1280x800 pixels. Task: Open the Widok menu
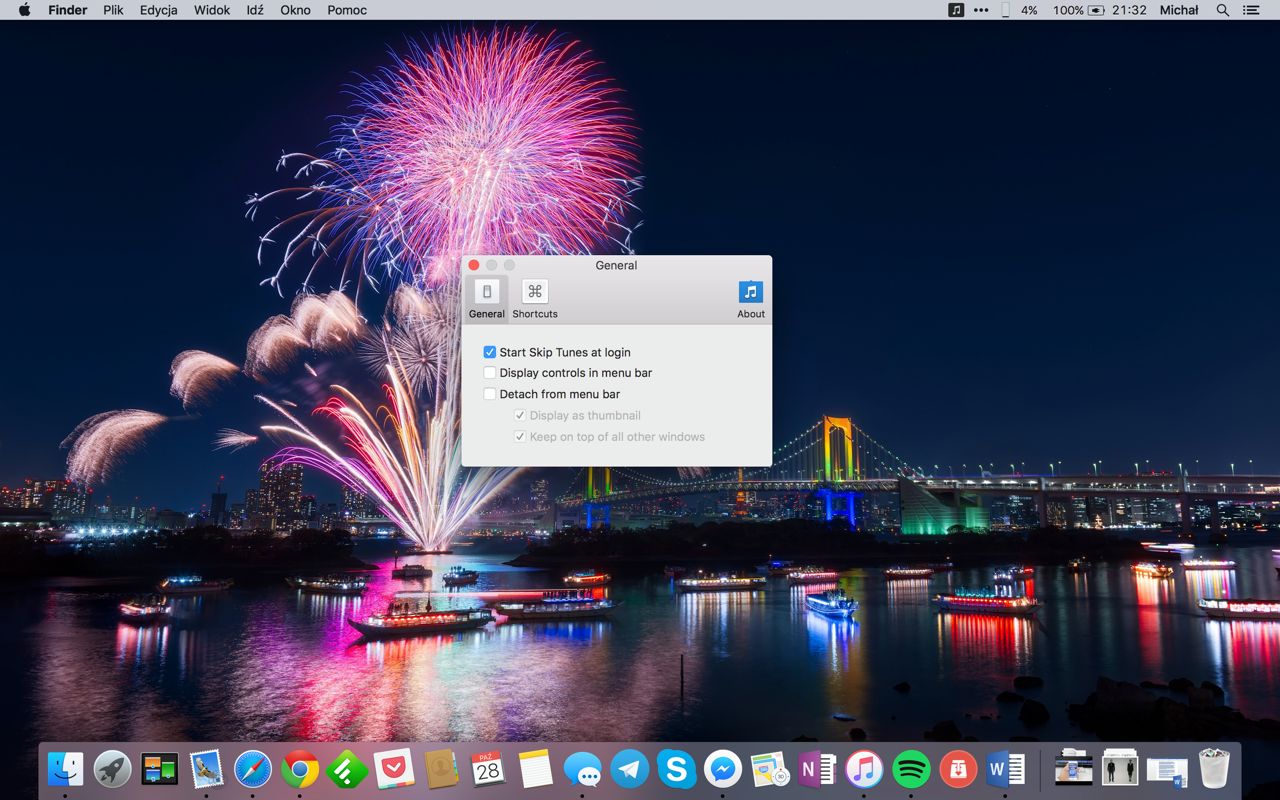point(212,10)
